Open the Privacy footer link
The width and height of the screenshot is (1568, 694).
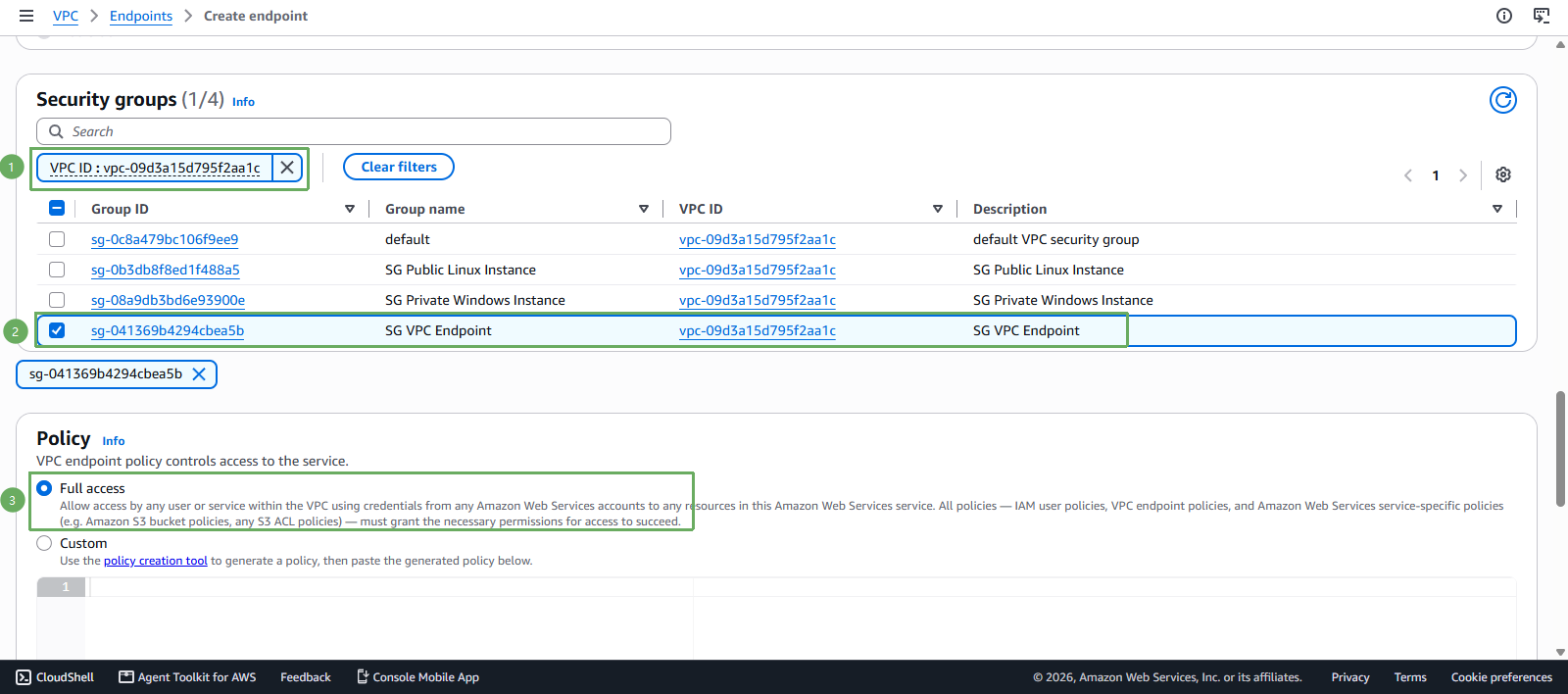(x=1350, y=677)
